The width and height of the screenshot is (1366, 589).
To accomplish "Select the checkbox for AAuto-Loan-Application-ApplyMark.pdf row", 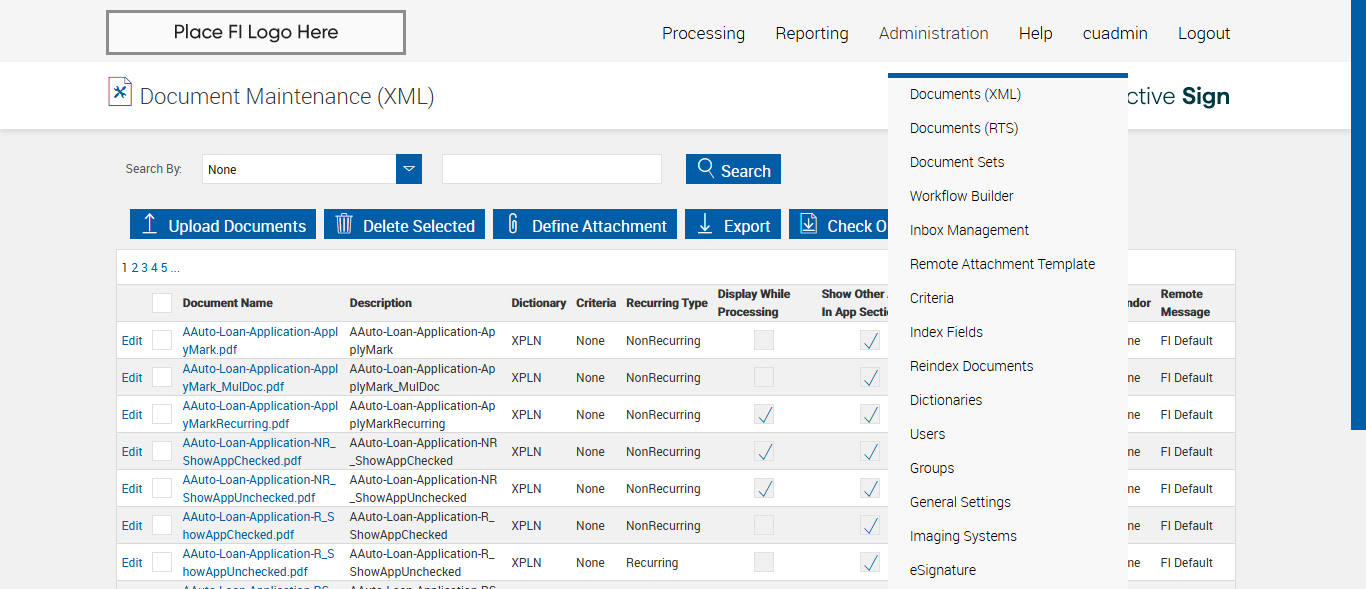I will (x=162, y=340).
